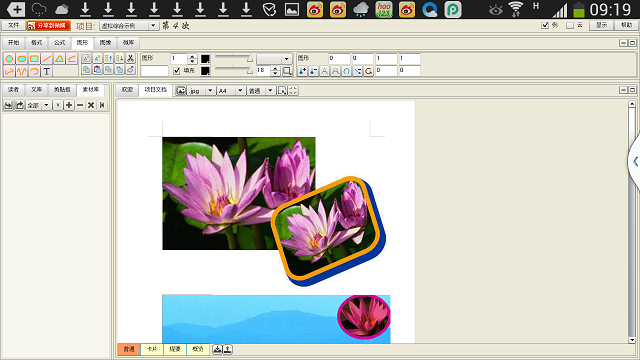Click the rotated lotus image with orange border
The height and width of the screenshot is (360, 640).
pos(329,231)
